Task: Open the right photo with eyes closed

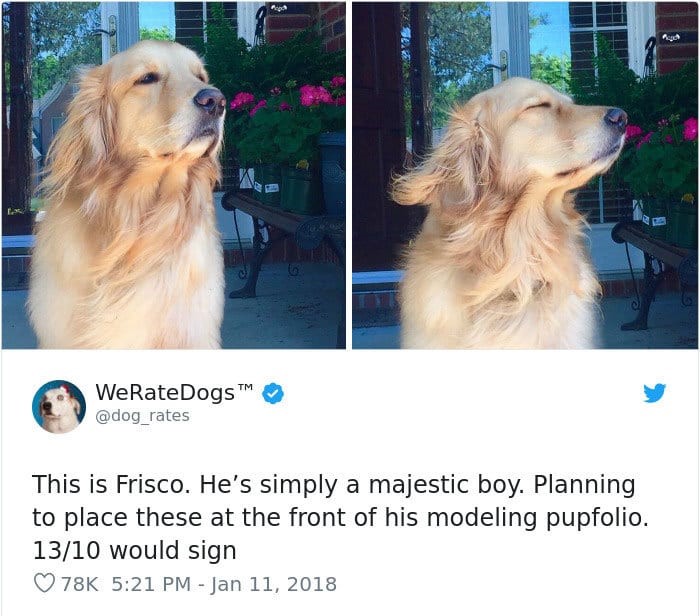Action: 525,175
